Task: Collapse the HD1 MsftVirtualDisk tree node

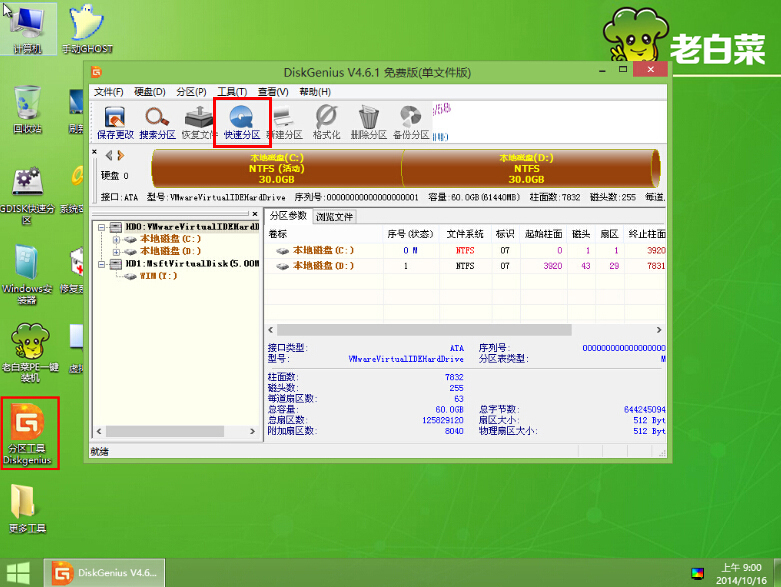Action: tap(102, 264)
